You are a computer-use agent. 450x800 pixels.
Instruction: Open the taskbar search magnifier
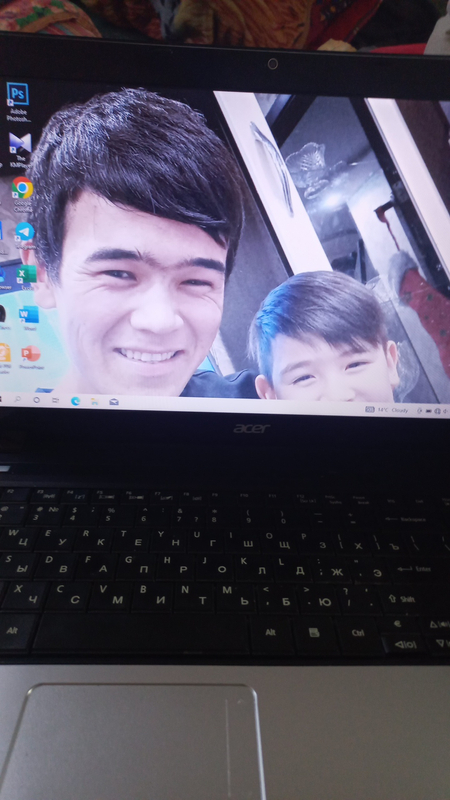[x=18, y=399]
